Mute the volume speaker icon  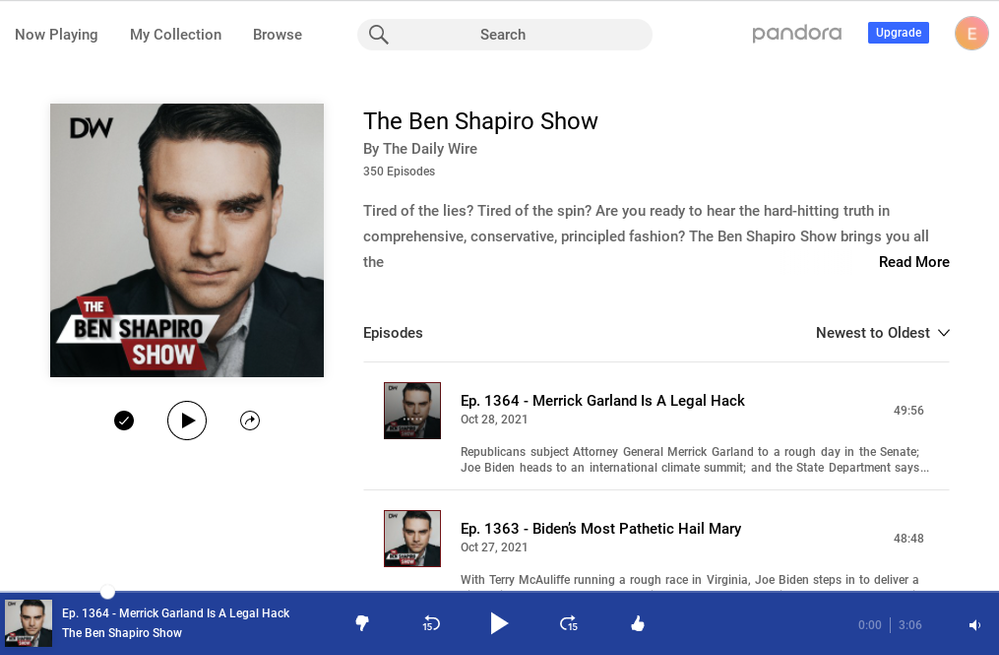click(974, 625)
